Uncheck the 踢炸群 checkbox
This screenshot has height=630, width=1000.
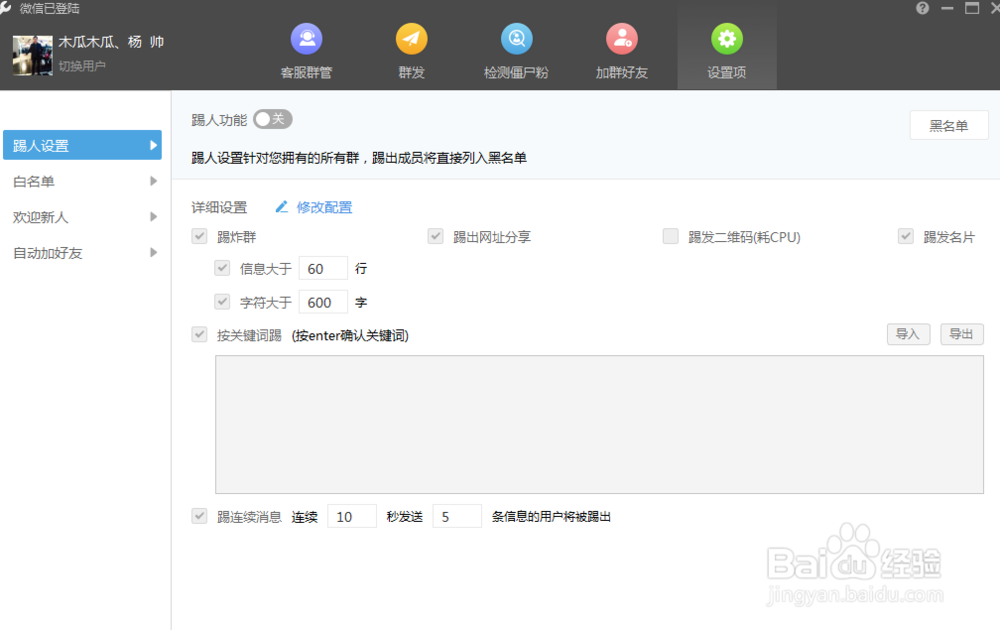pos(199,236)
